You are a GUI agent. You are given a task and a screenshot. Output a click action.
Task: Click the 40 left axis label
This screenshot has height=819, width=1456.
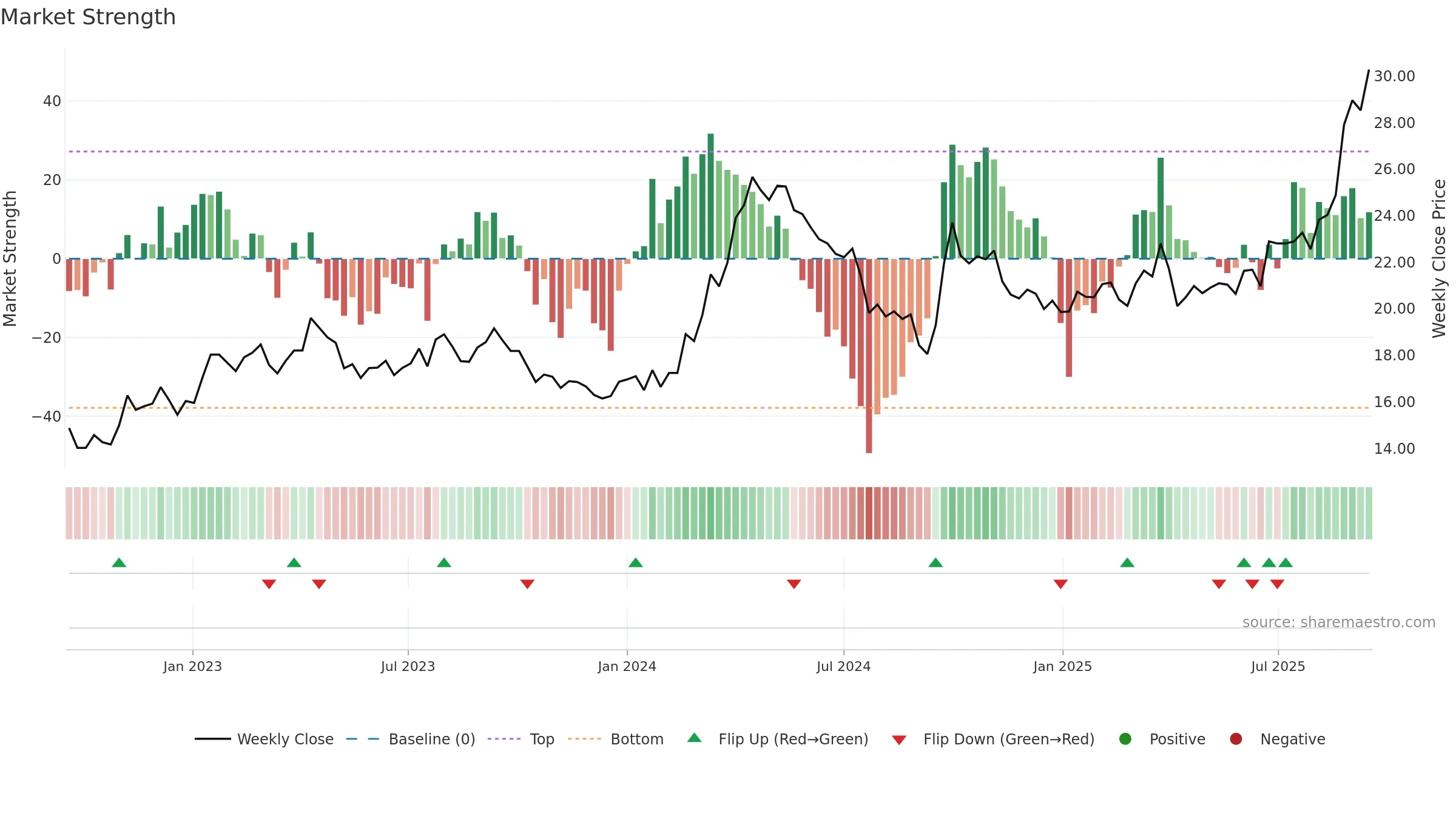52,101
